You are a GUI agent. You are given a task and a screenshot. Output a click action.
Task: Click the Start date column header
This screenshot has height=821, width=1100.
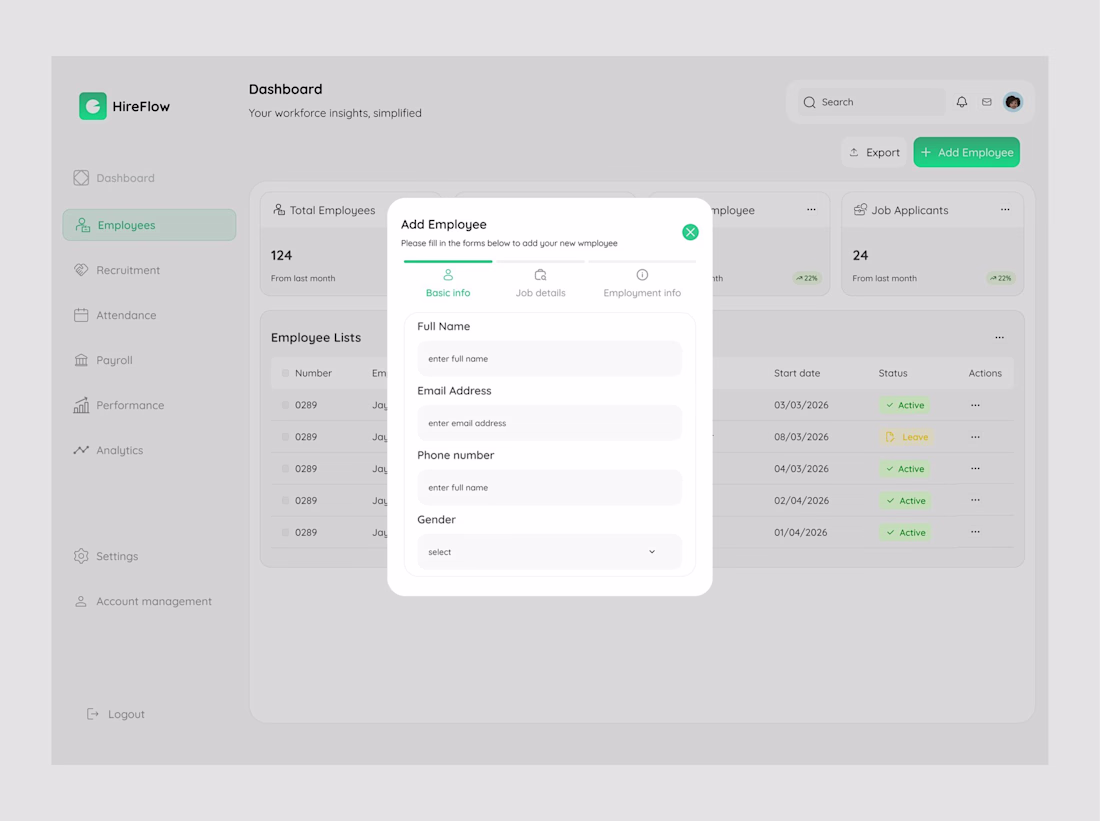click(797, 373)
